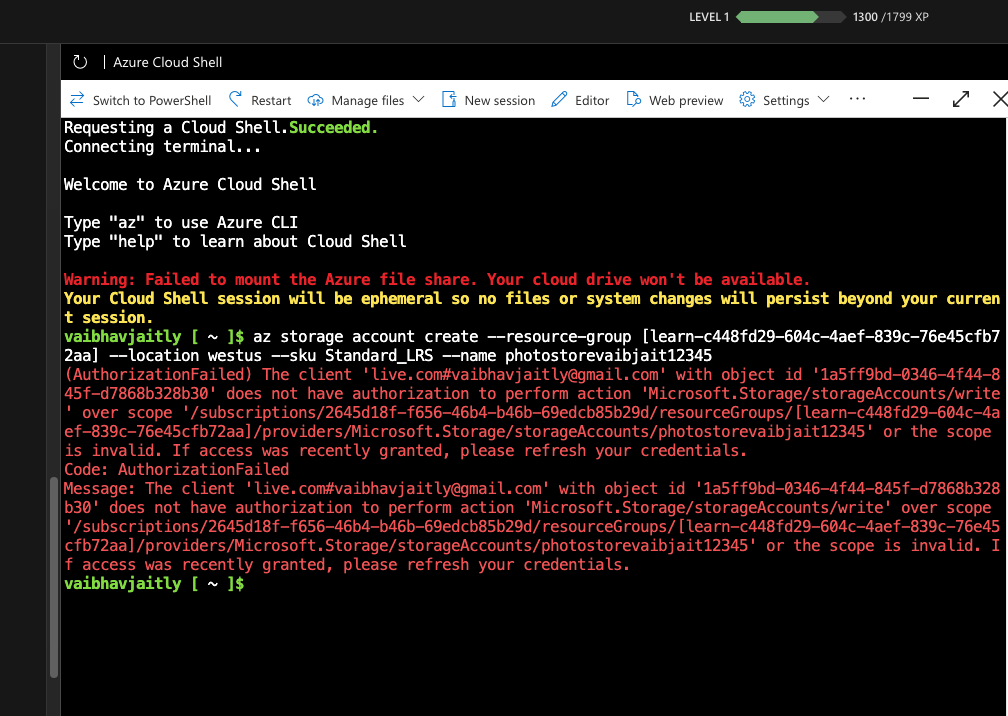Open the Editor via its label
This screenshot has height=716, width=1008.
(x=592, y=100)
